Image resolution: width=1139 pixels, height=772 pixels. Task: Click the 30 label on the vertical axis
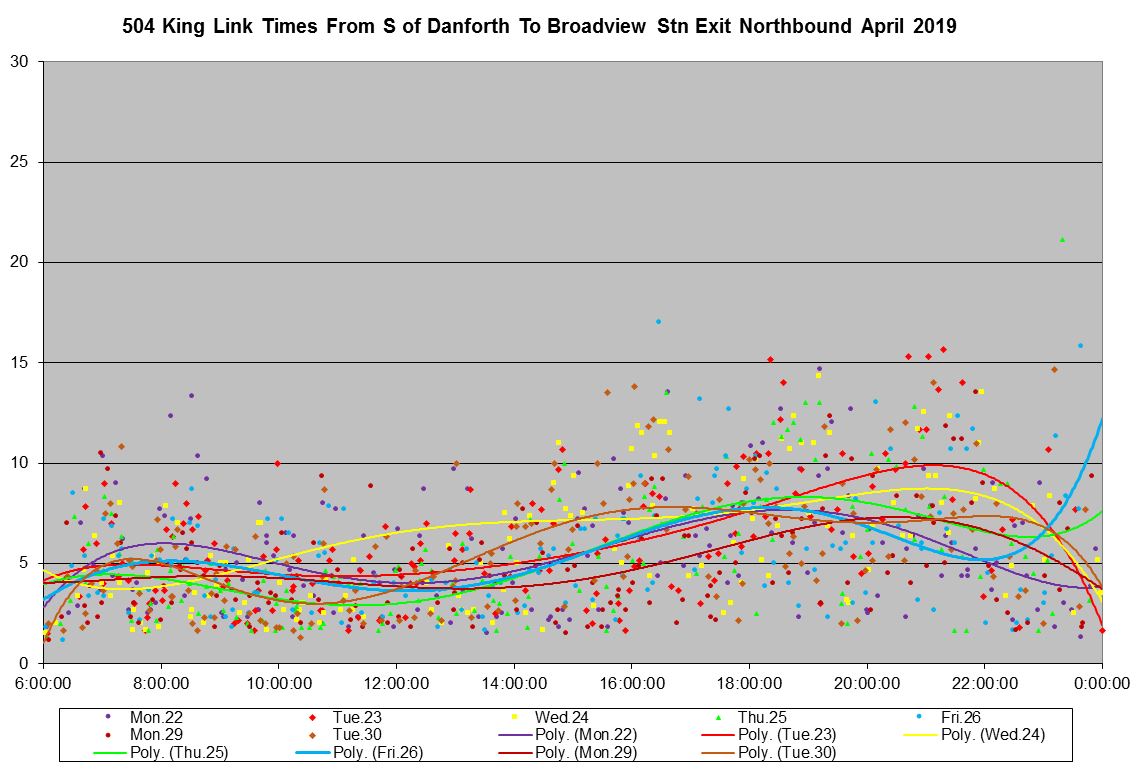[x=22, y=62]
